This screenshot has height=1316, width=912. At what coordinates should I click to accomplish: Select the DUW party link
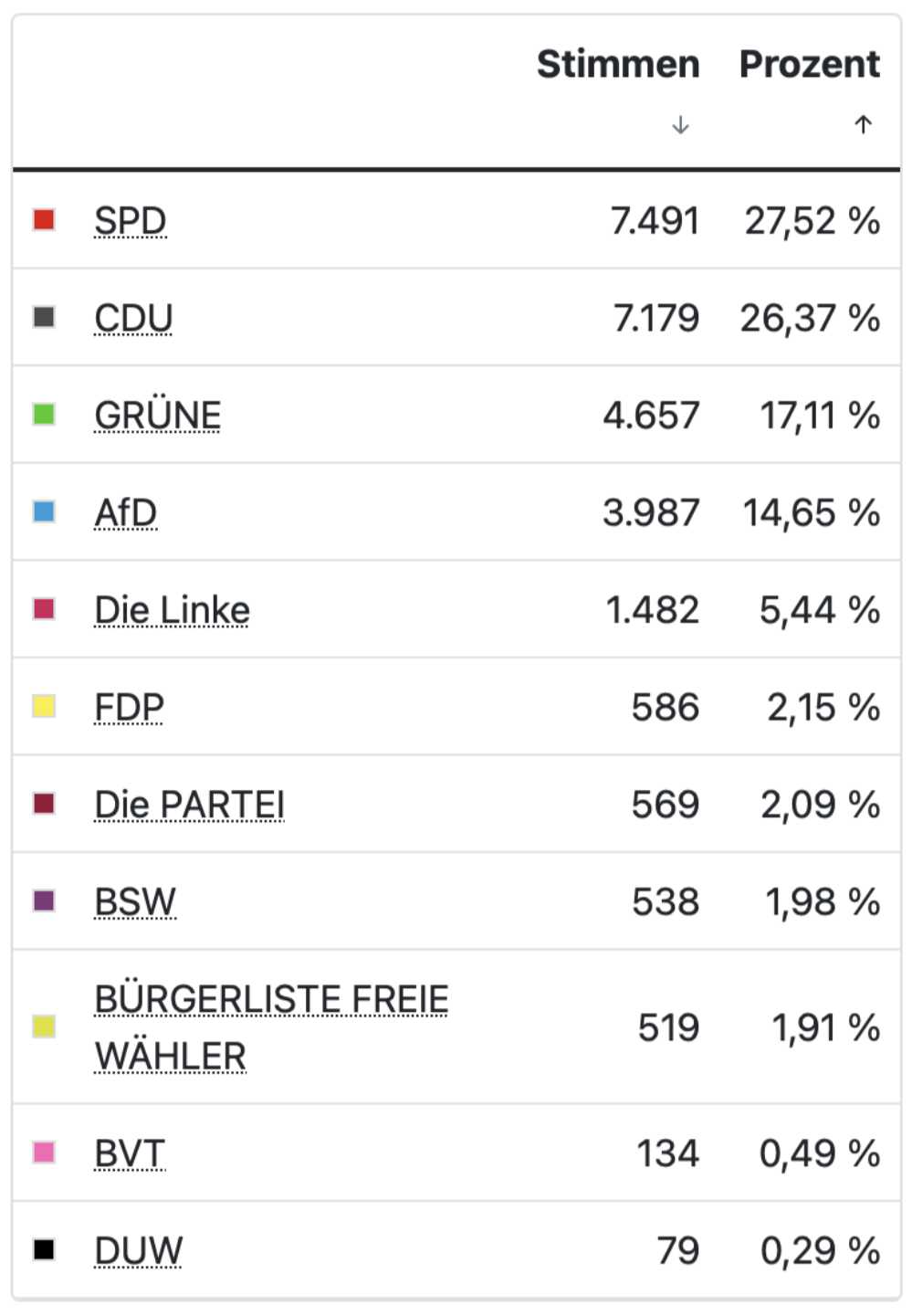pos(139,1251)
